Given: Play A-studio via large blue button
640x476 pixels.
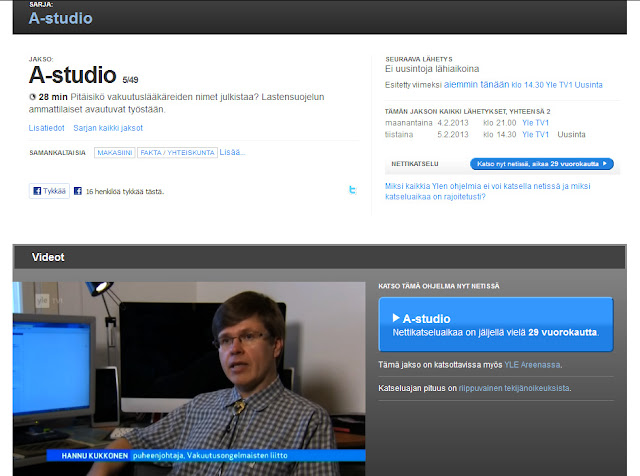Looking at the screenshot, I should pos(496,324).
